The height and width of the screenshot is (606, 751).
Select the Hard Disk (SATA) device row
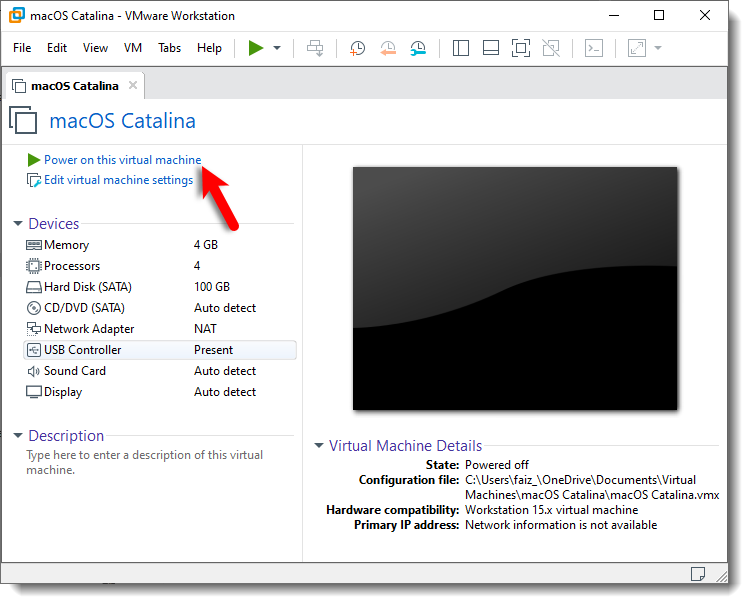[x=160, y=287]
